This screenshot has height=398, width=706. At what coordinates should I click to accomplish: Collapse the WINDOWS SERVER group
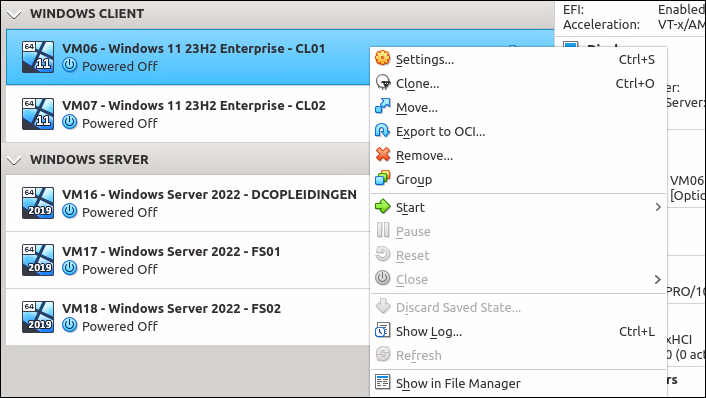tap(14, 160)
